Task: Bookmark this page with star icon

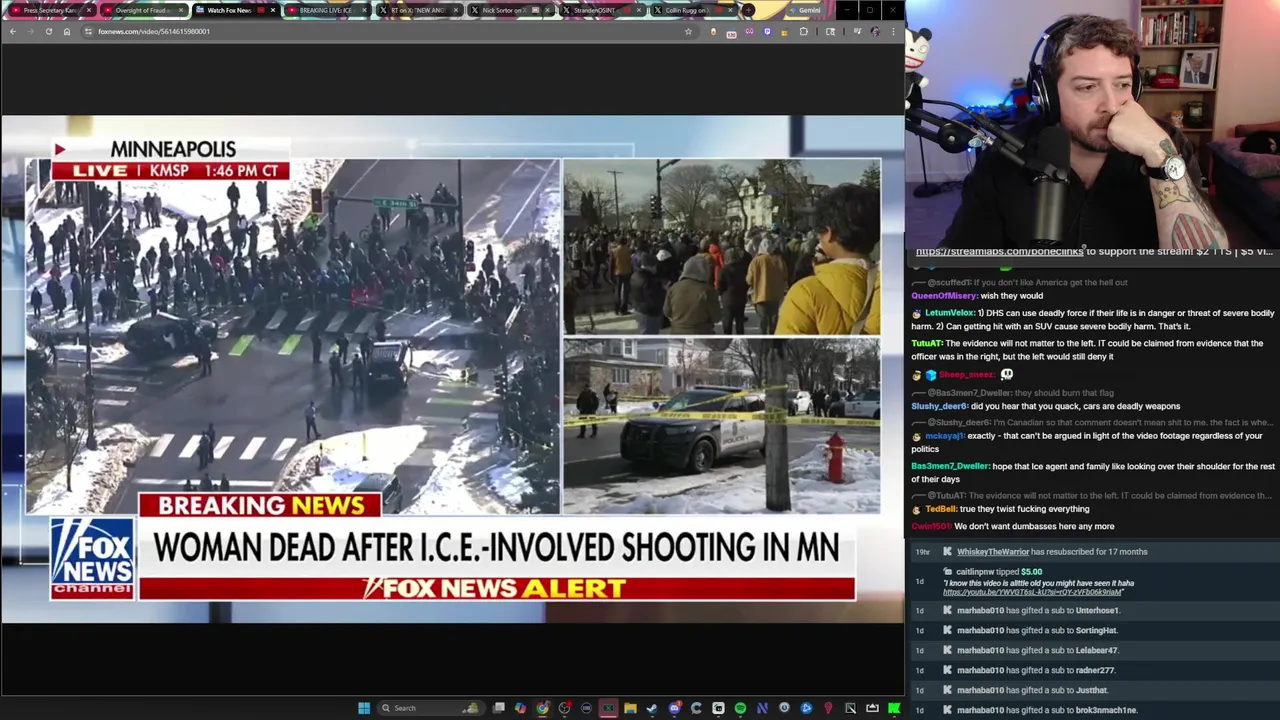Action: tap(688, 31)
